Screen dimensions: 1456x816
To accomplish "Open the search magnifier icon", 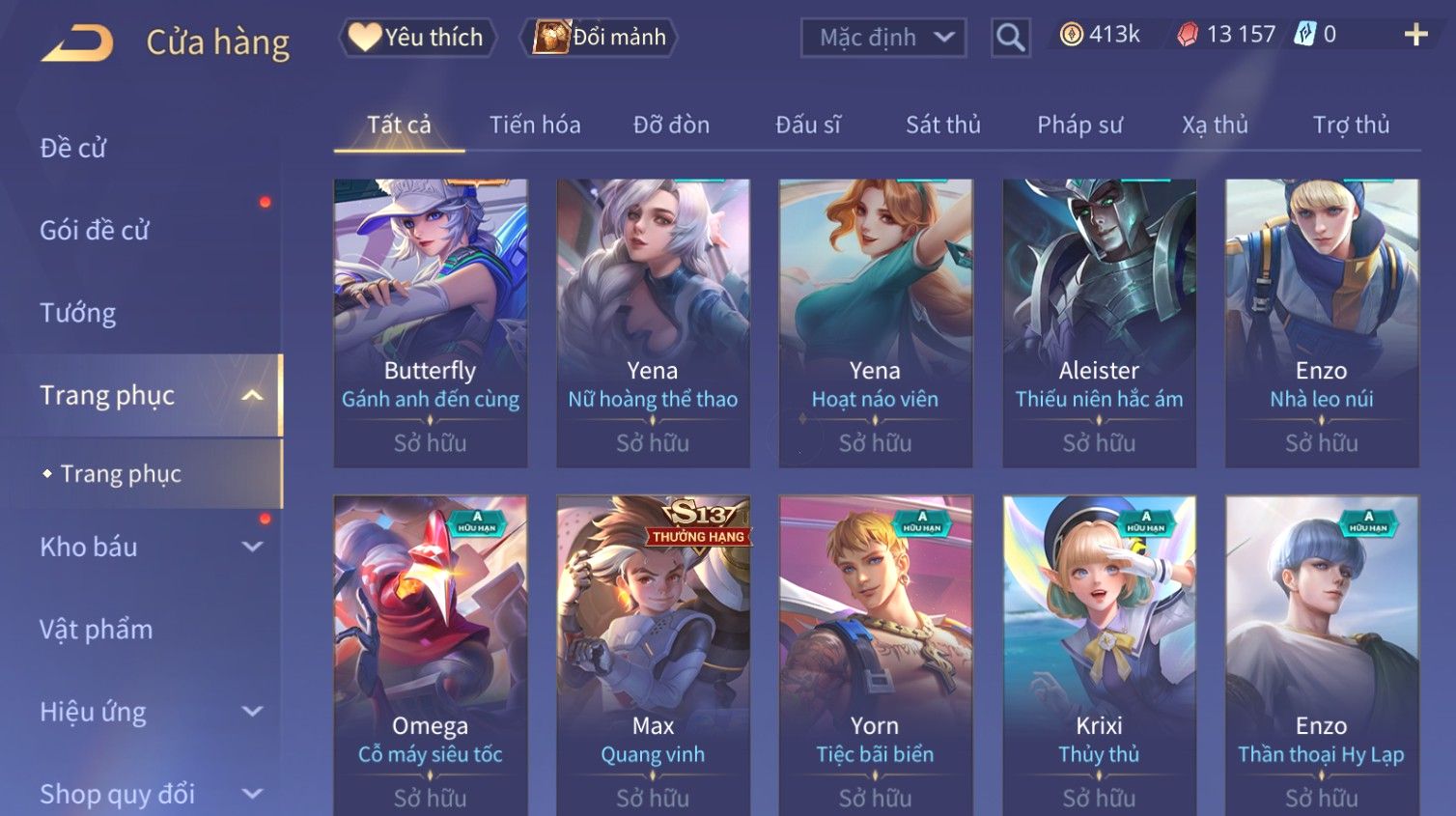I will tap(1010, 38).
